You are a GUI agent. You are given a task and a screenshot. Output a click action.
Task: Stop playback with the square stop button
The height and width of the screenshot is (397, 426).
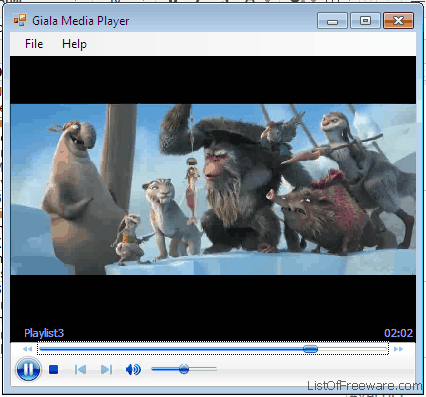point(53,369)
